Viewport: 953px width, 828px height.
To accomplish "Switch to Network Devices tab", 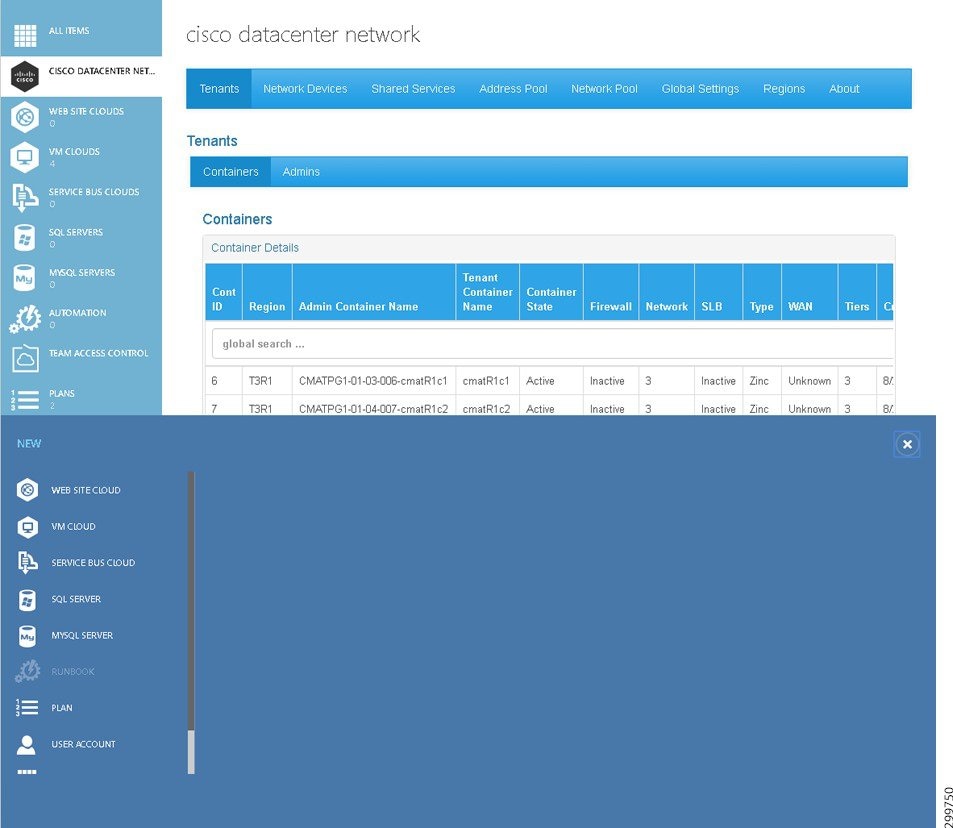I will pos(305,89).
